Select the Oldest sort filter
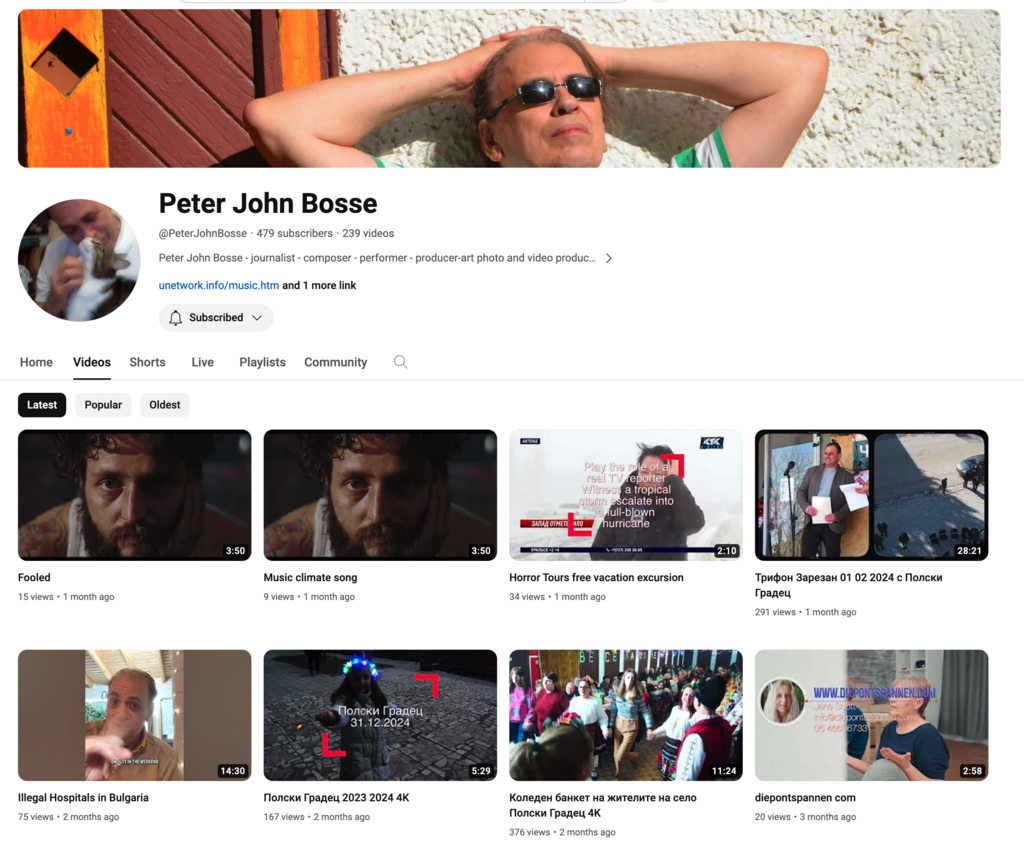 click(165, 405)
